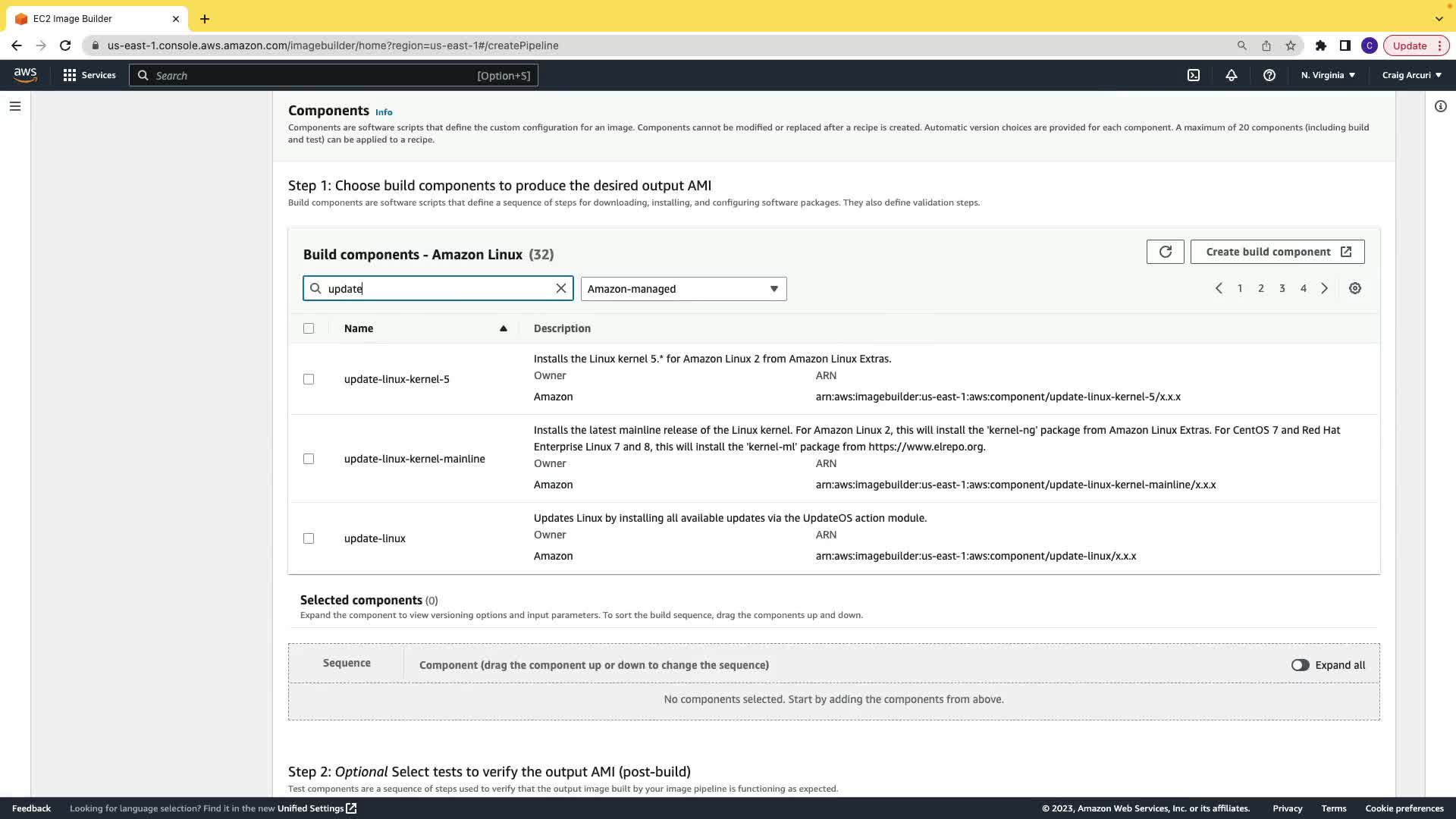Click the help question mark icon

pos(1269,75)
